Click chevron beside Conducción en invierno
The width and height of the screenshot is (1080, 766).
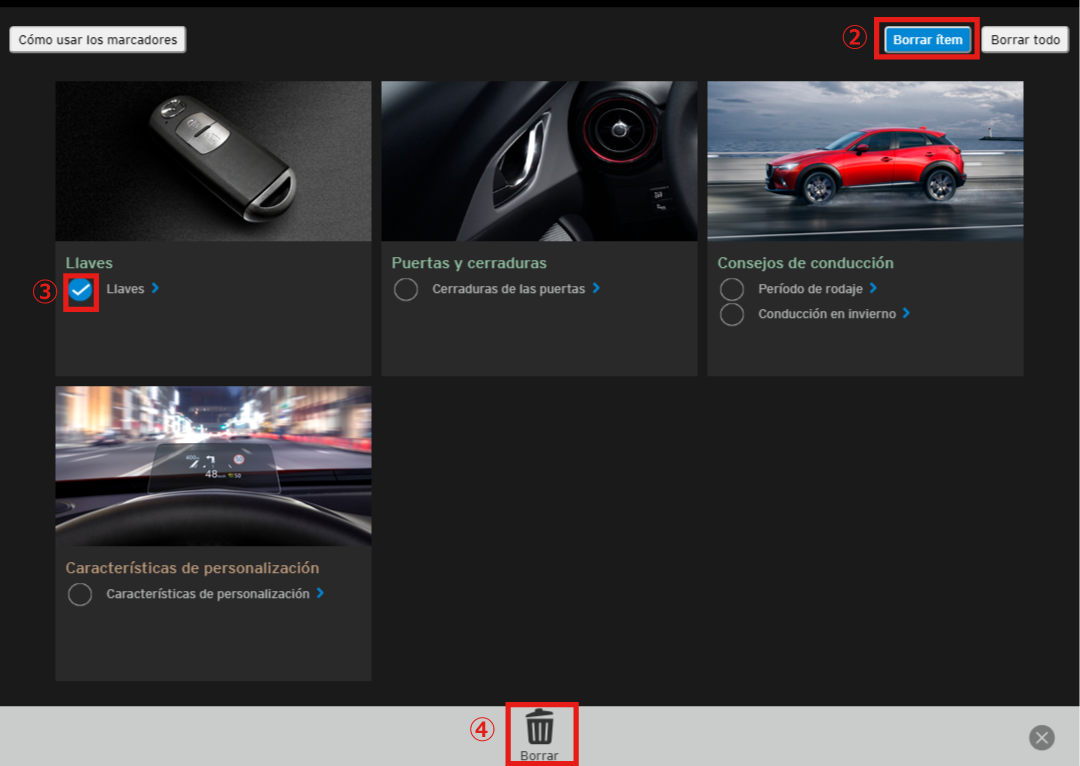point(906,313)
